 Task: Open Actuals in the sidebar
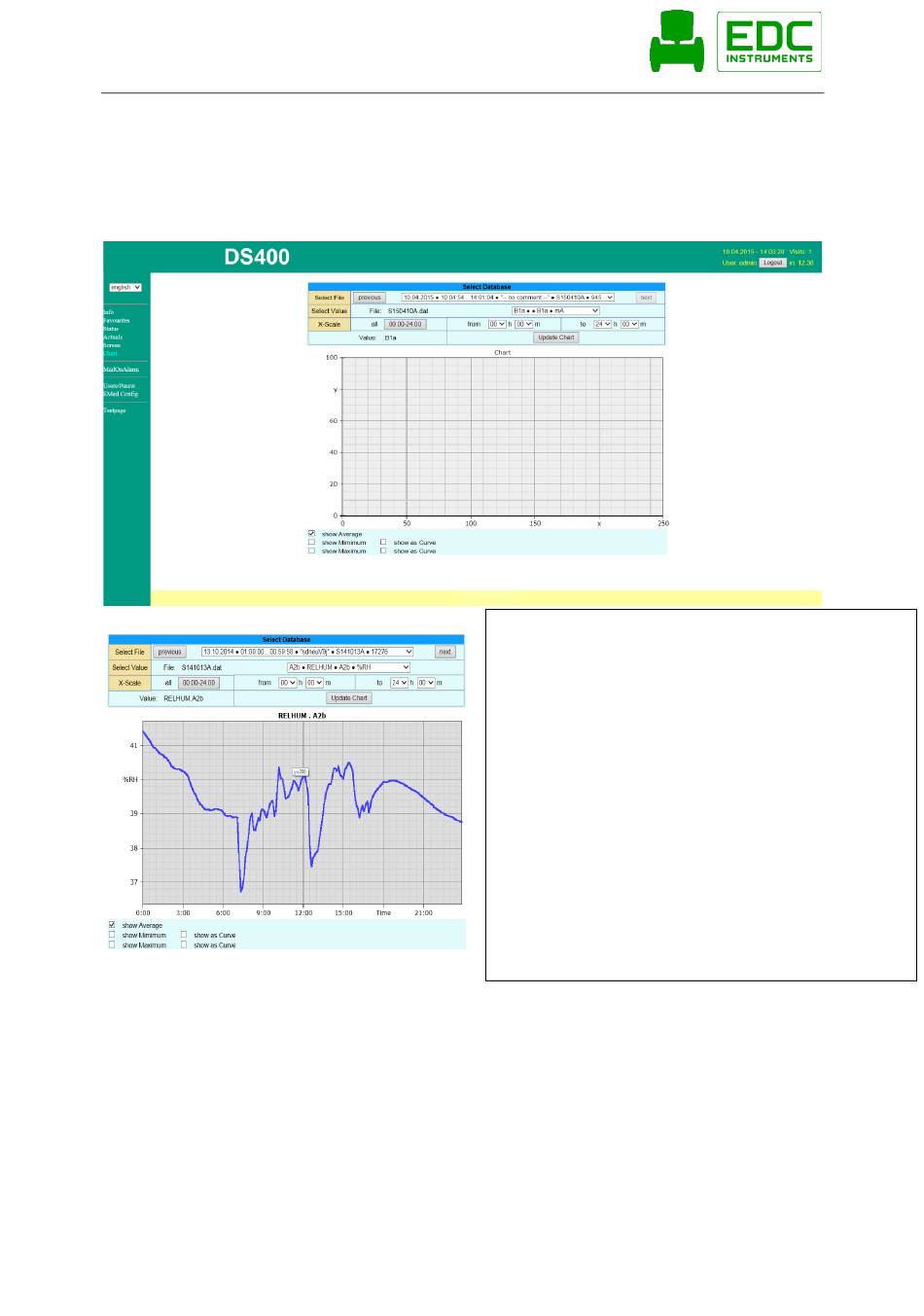tap(113, 337)
